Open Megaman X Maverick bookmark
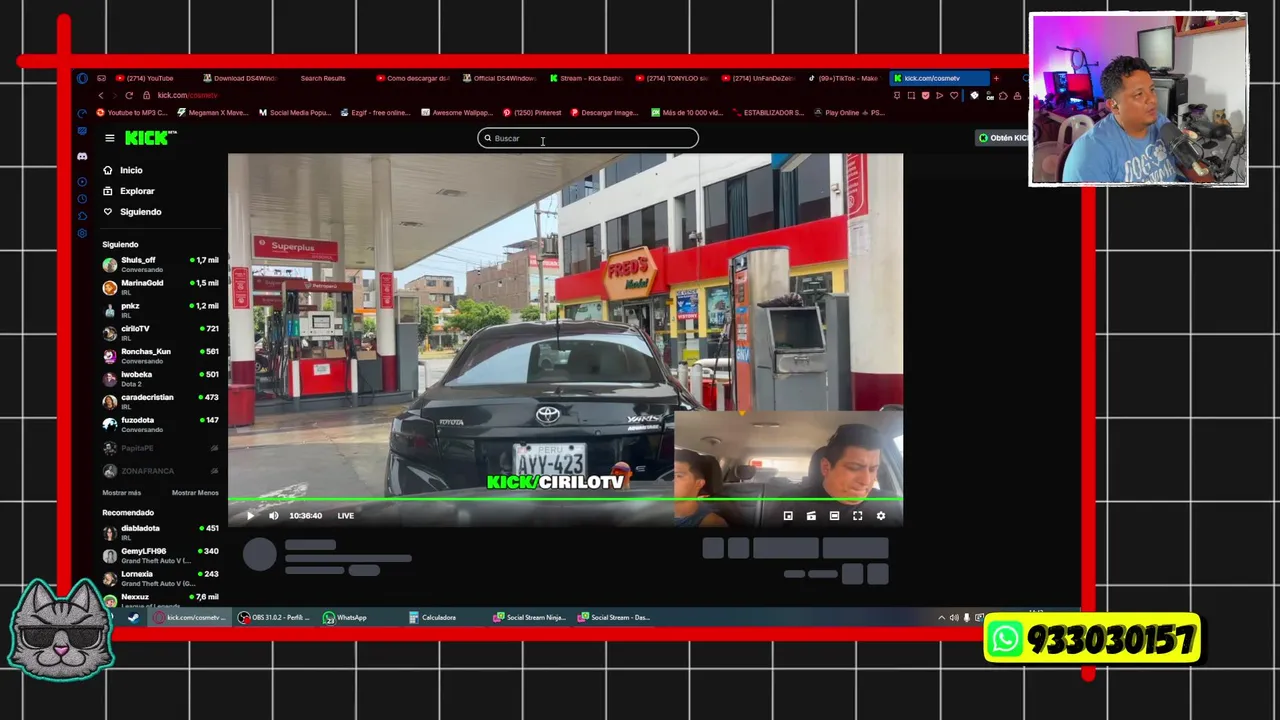The image size is (1280, 720). (x=212, y=113)
